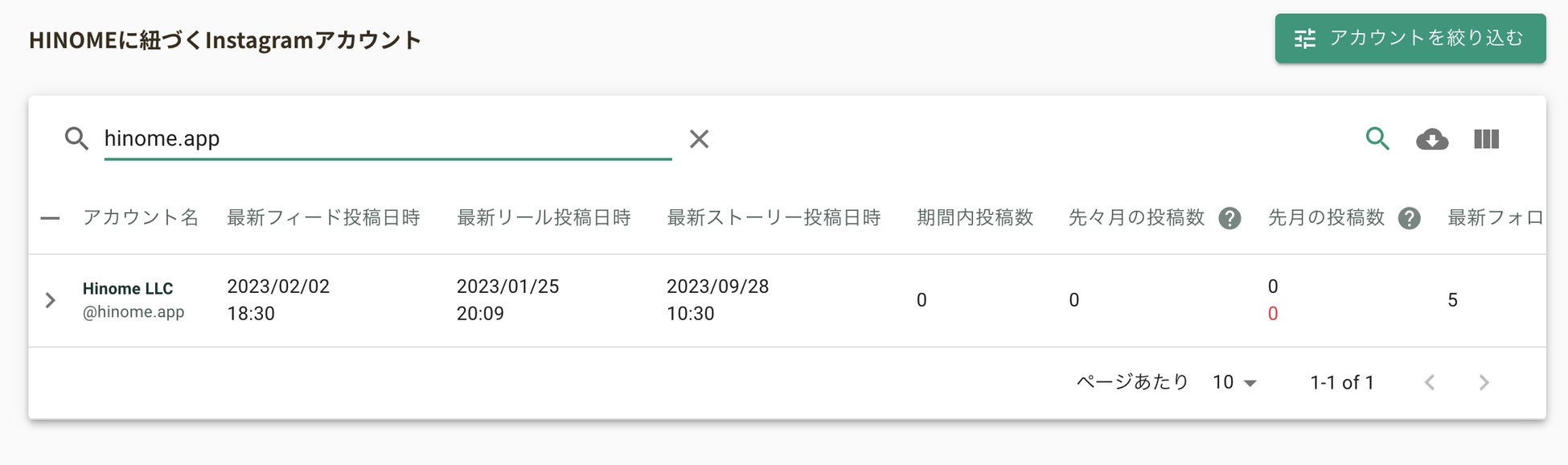
Task: Show help for 先月の投稿数 column
Action: point(1409,218)
